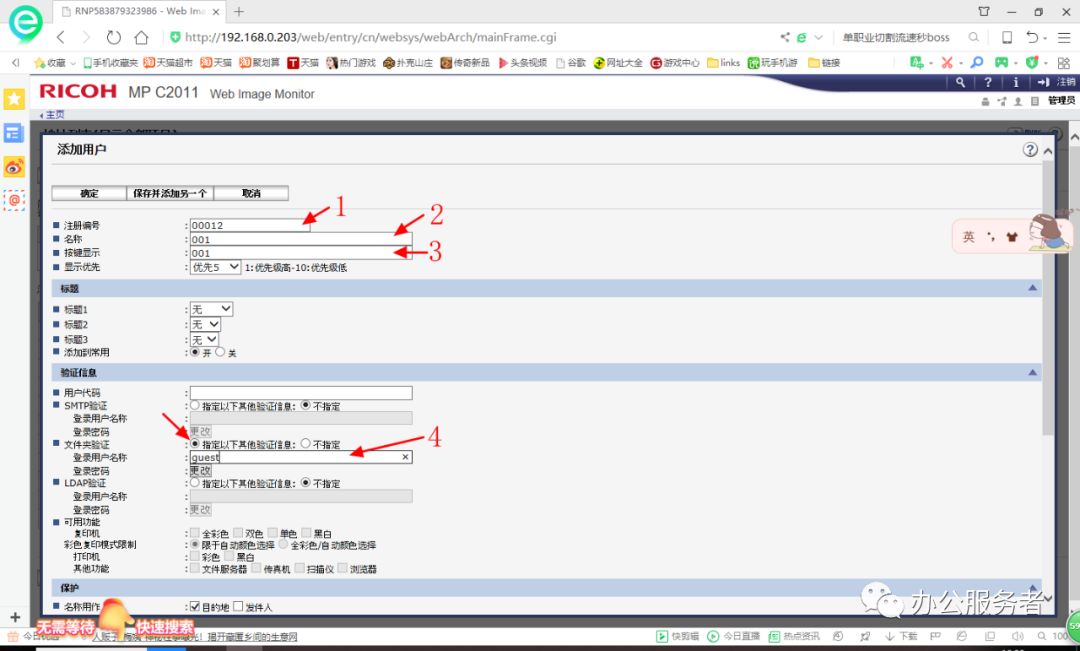Click the 用户代码 input field
Screen dimensions: 1080x651
[301, 393]
